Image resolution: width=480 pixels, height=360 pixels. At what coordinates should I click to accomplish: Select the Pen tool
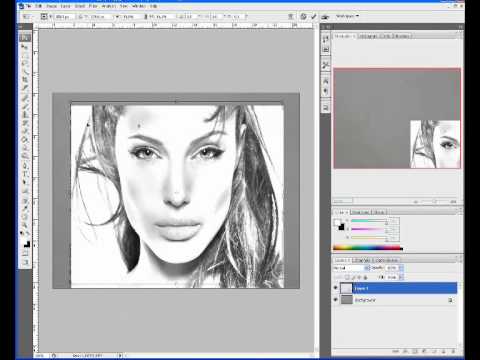pos(25,166)
